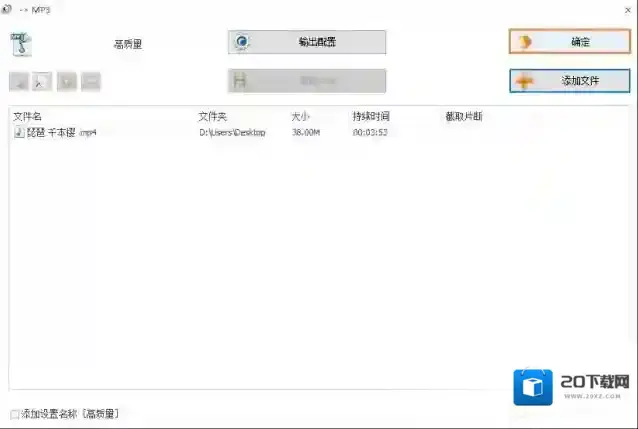
Task: Click the third small grey toolbar icon
Action: point(67,82)
